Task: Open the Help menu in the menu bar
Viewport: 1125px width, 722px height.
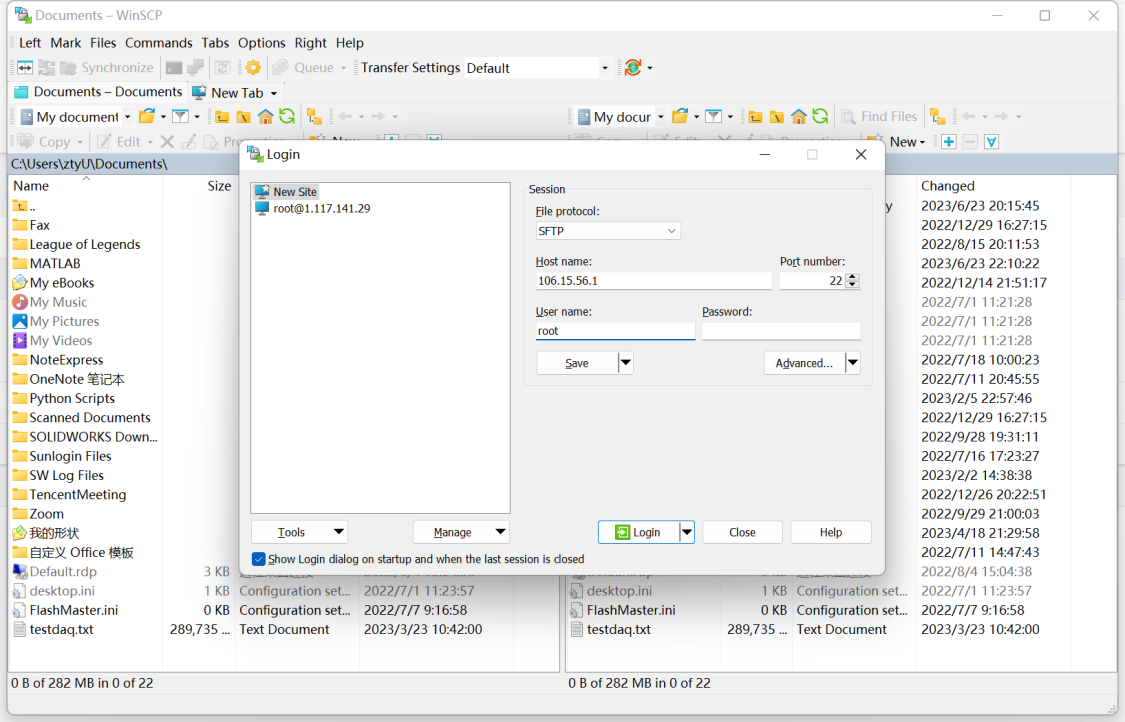Action: tap(349, 43)
